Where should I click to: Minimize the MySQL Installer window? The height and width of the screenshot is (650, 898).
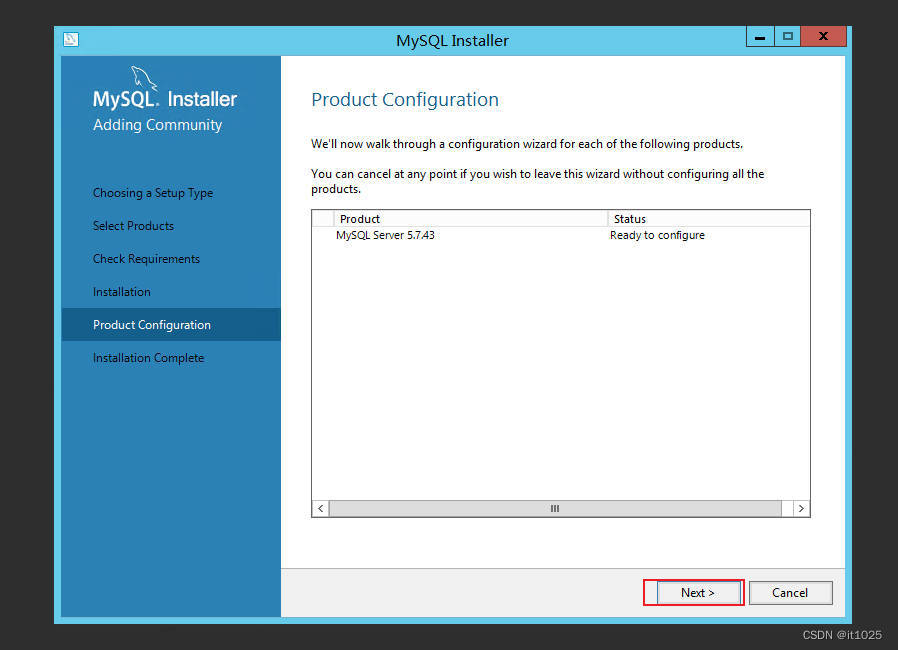click(x=759, y=36)
